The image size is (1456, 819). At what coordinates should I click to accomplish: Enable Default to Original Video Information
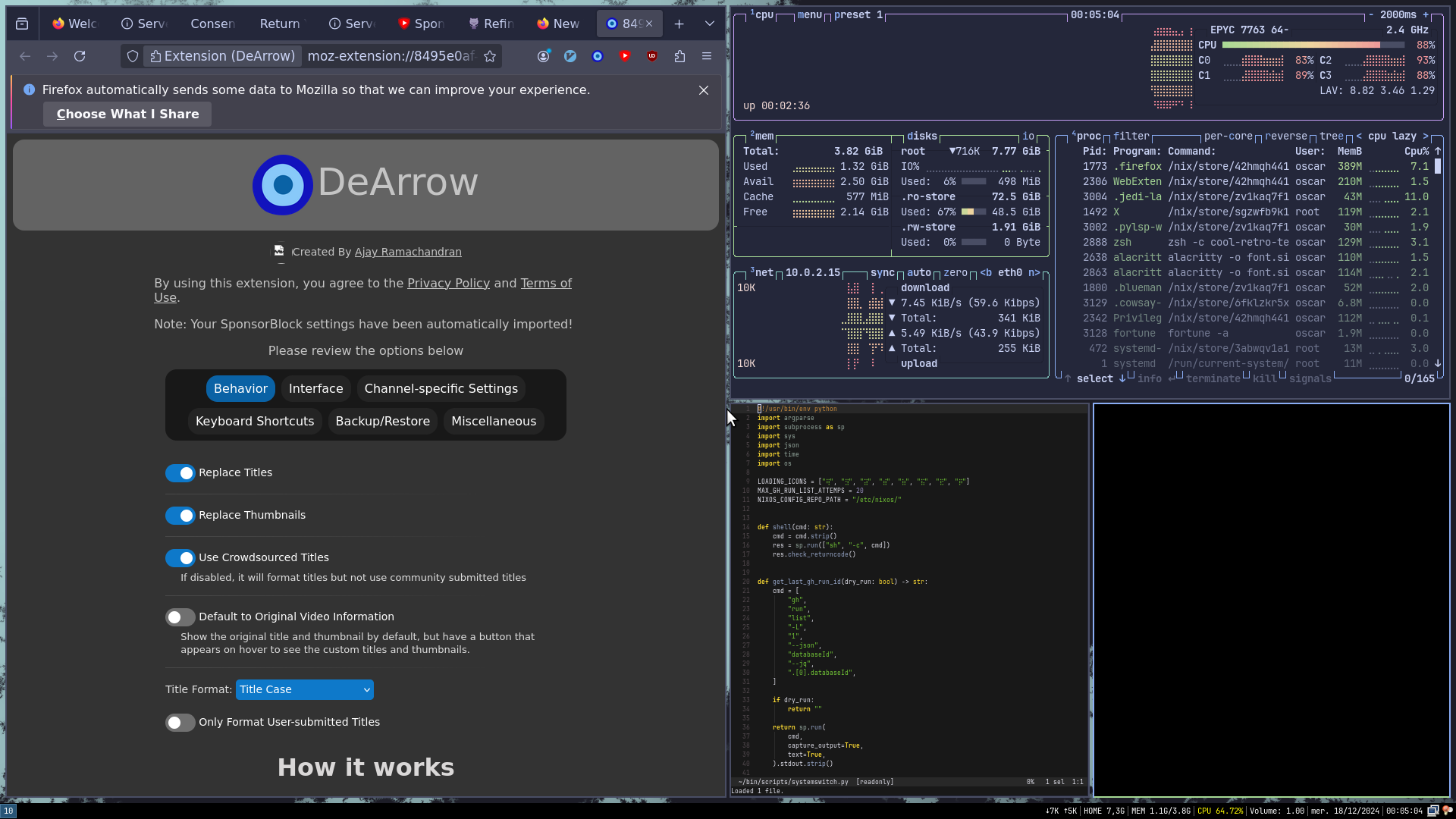pyautogui.click(x=180, y=617)
